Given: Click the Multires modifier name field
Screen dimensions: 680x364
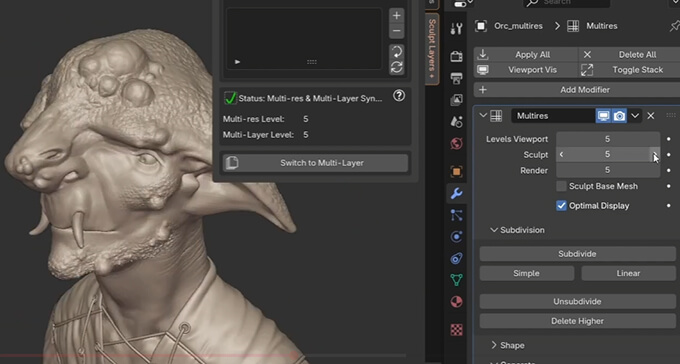Looking at the screenshot, I should pos(553,116).
